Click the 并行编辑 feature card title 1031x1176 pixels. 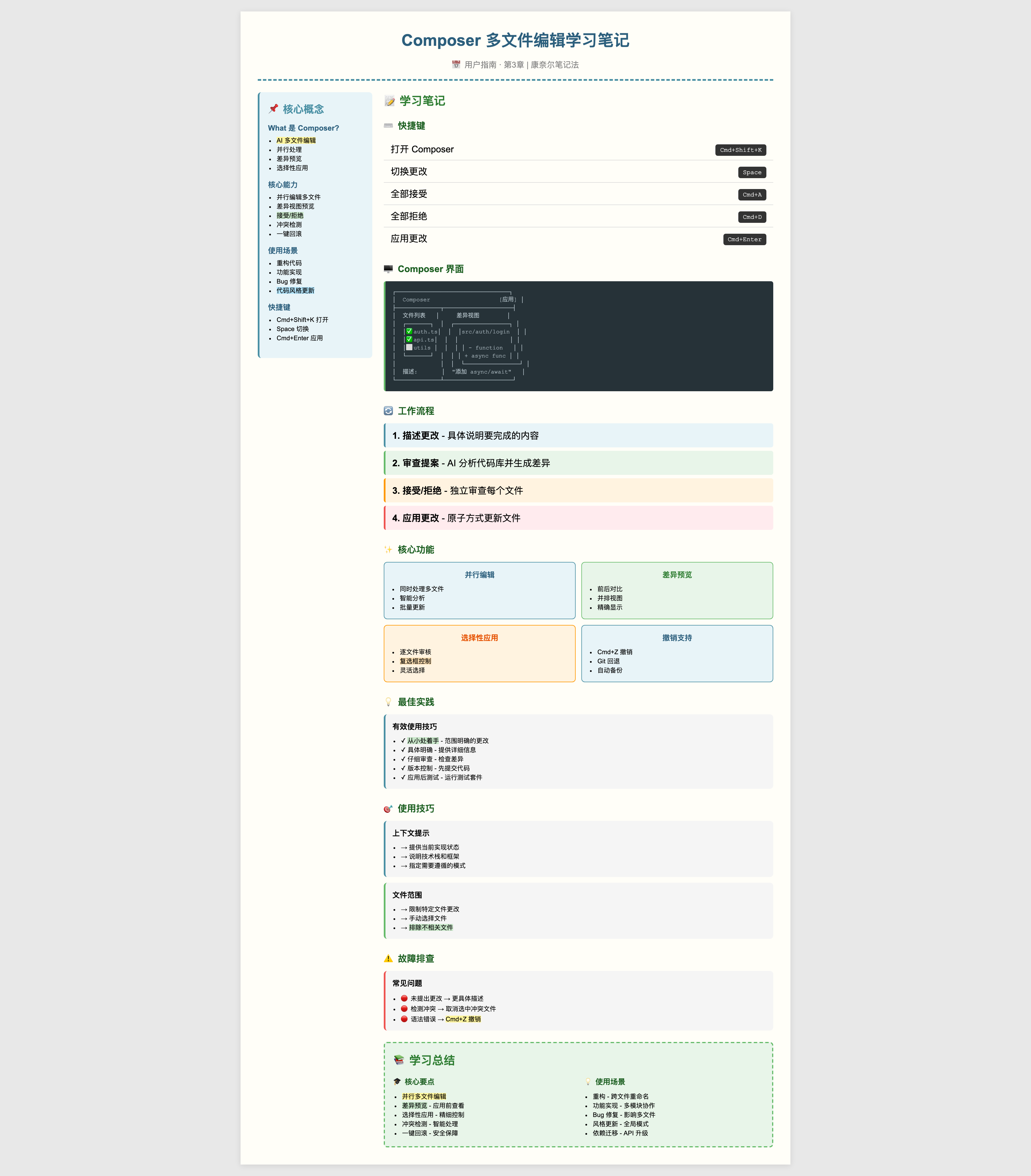(x=479, y=575)
